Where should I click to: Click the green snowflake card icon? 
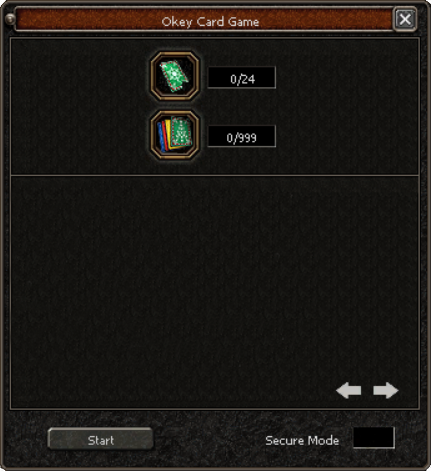click(x=174, y=77)
